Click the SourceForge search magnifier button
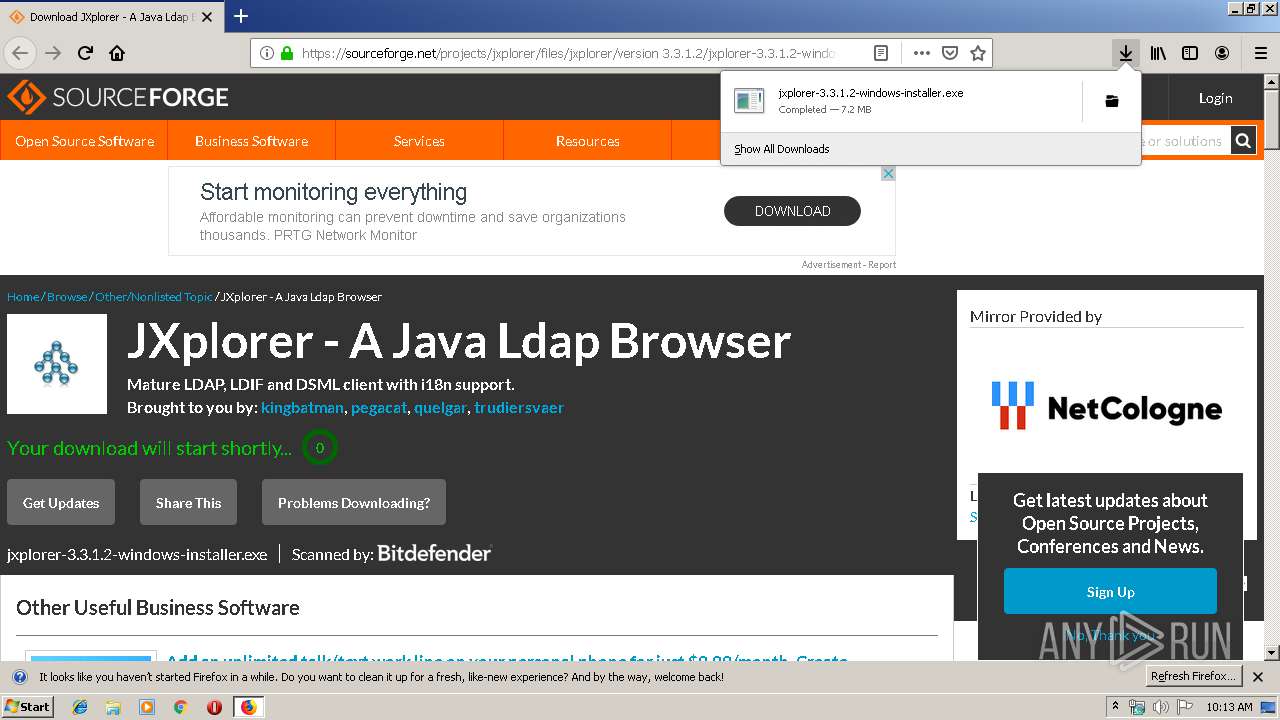The height and width of the screenshot is (720, 1280). (x=1243, y=141)
